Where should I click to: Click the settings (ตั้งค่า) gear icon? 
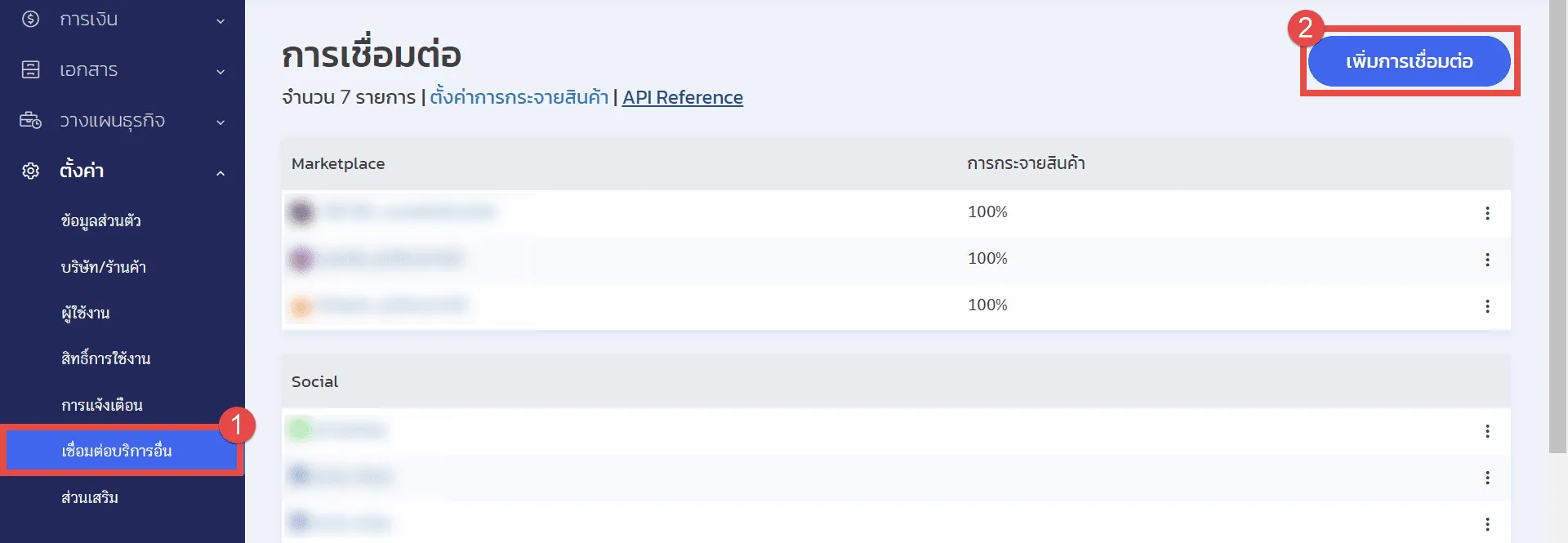30,171
